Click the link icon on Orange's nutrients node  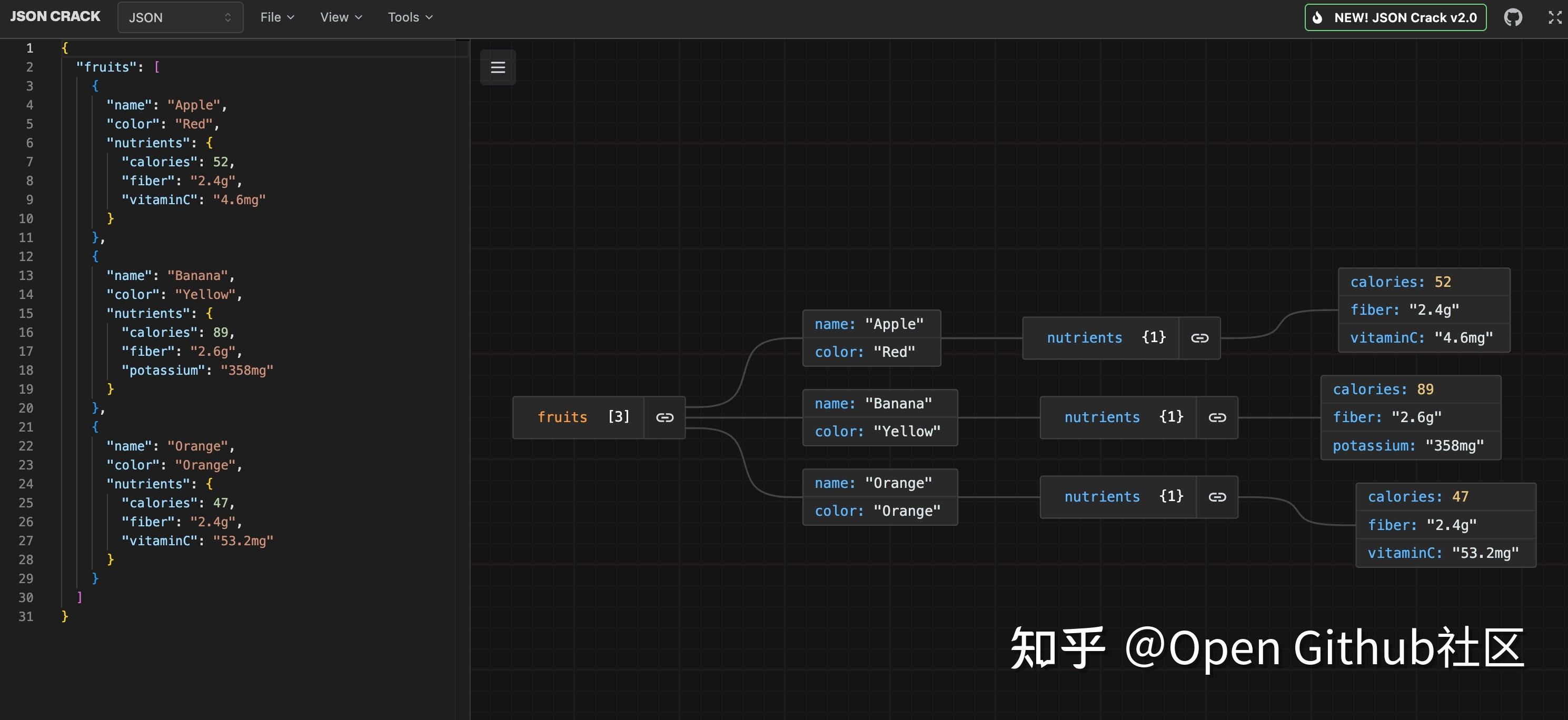pos(1218,497)
